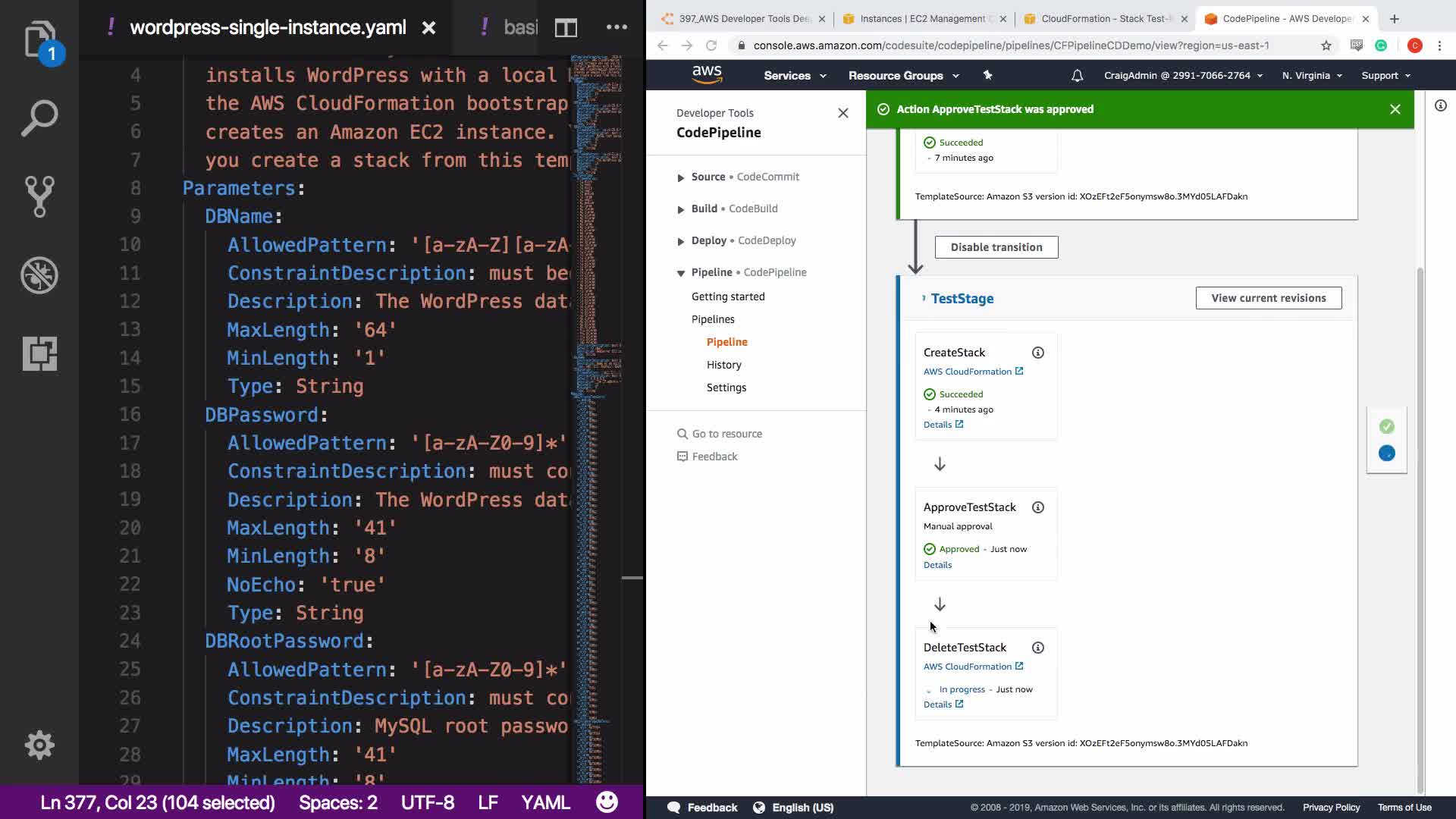Open the Extensions view icon

pos(39,353)
